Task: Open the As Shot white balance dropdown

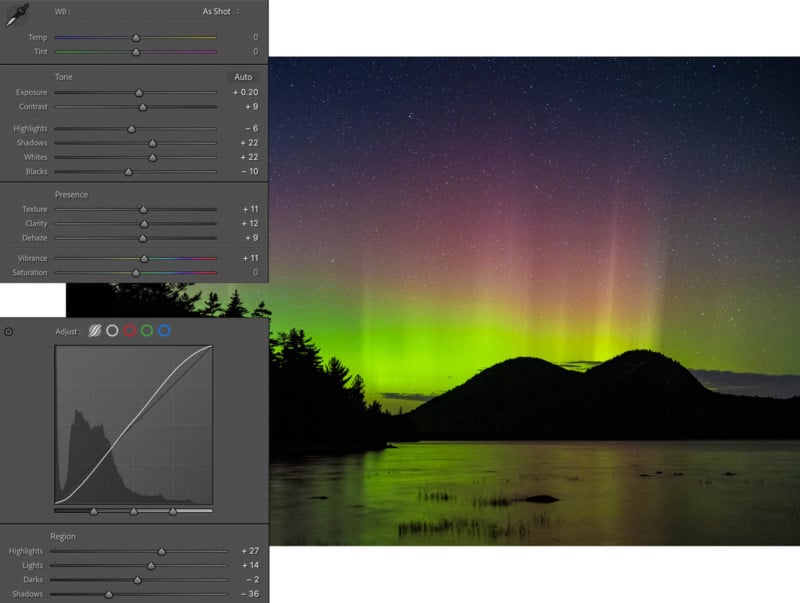Action: pos(221,12)
